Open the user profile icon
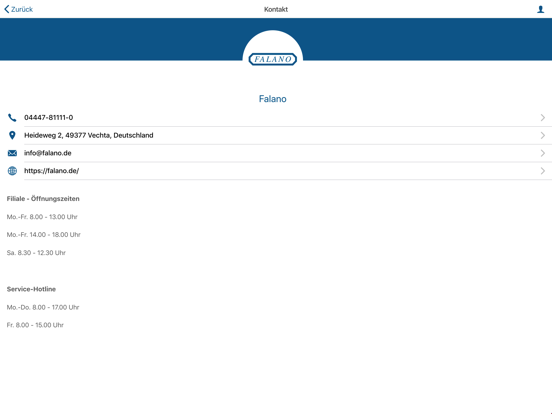This screenshot has height=414, width=552. [540, 10]
